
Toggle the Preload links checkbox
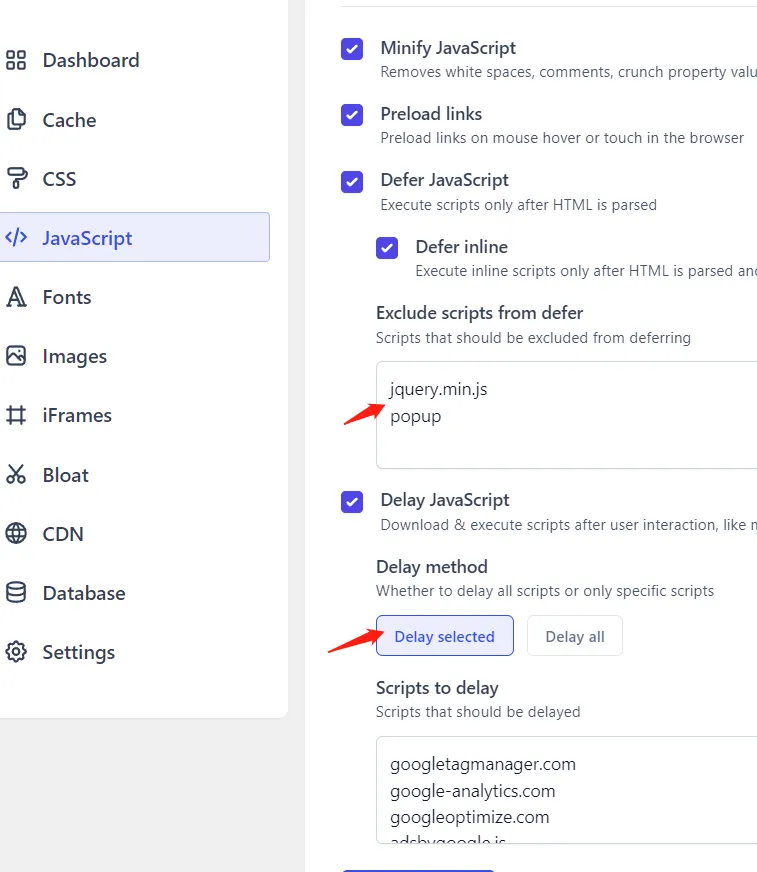tap(352, 115)
